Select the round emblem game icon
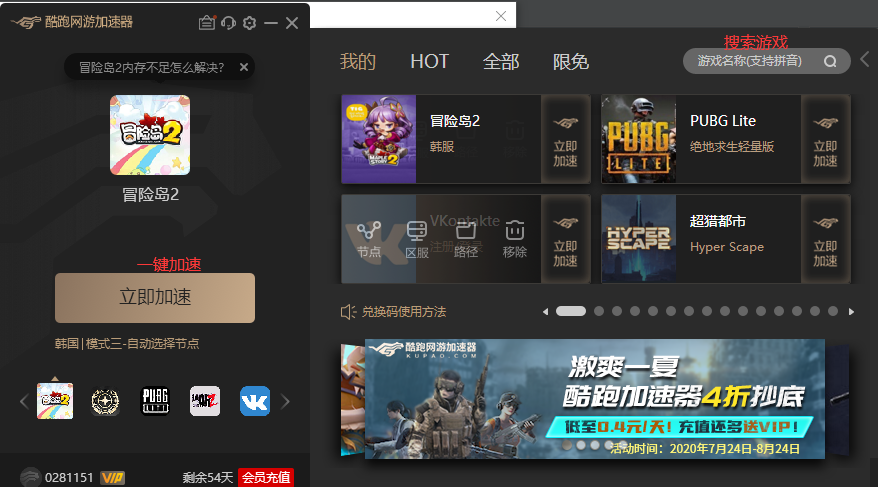Screen dimensions: 878x487 pos(105,401)
